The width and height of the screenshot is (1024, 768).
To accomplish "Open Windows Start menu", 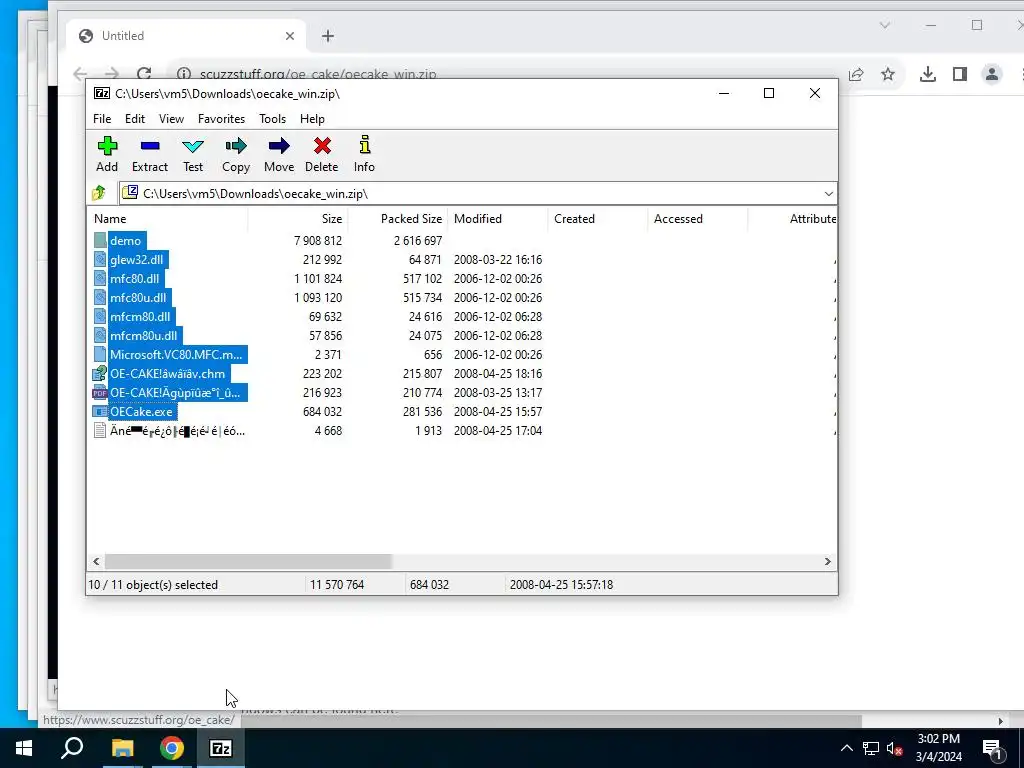I will [x=24, y=748].
